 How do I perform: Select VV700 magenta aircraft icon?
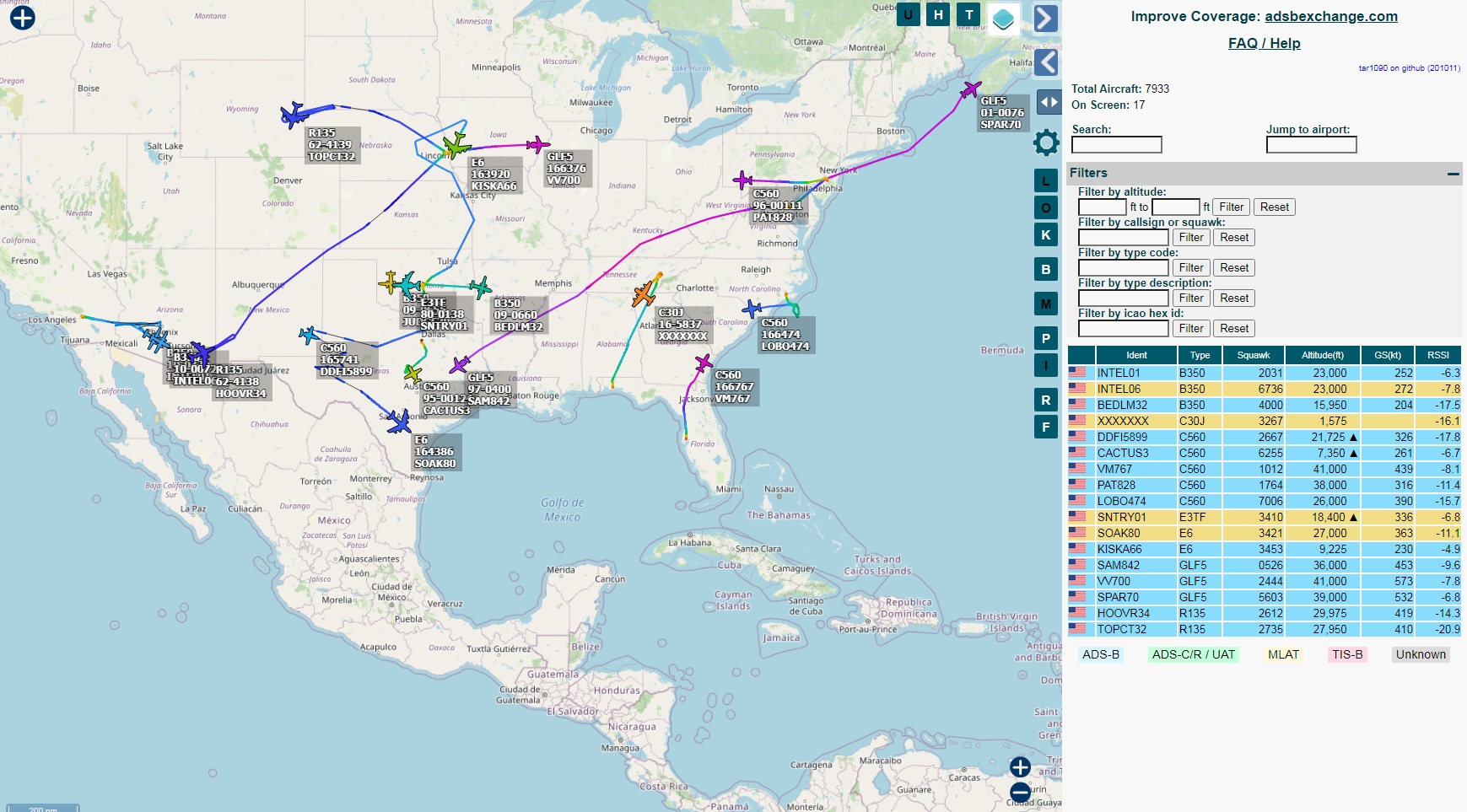(x=537, y=145)
